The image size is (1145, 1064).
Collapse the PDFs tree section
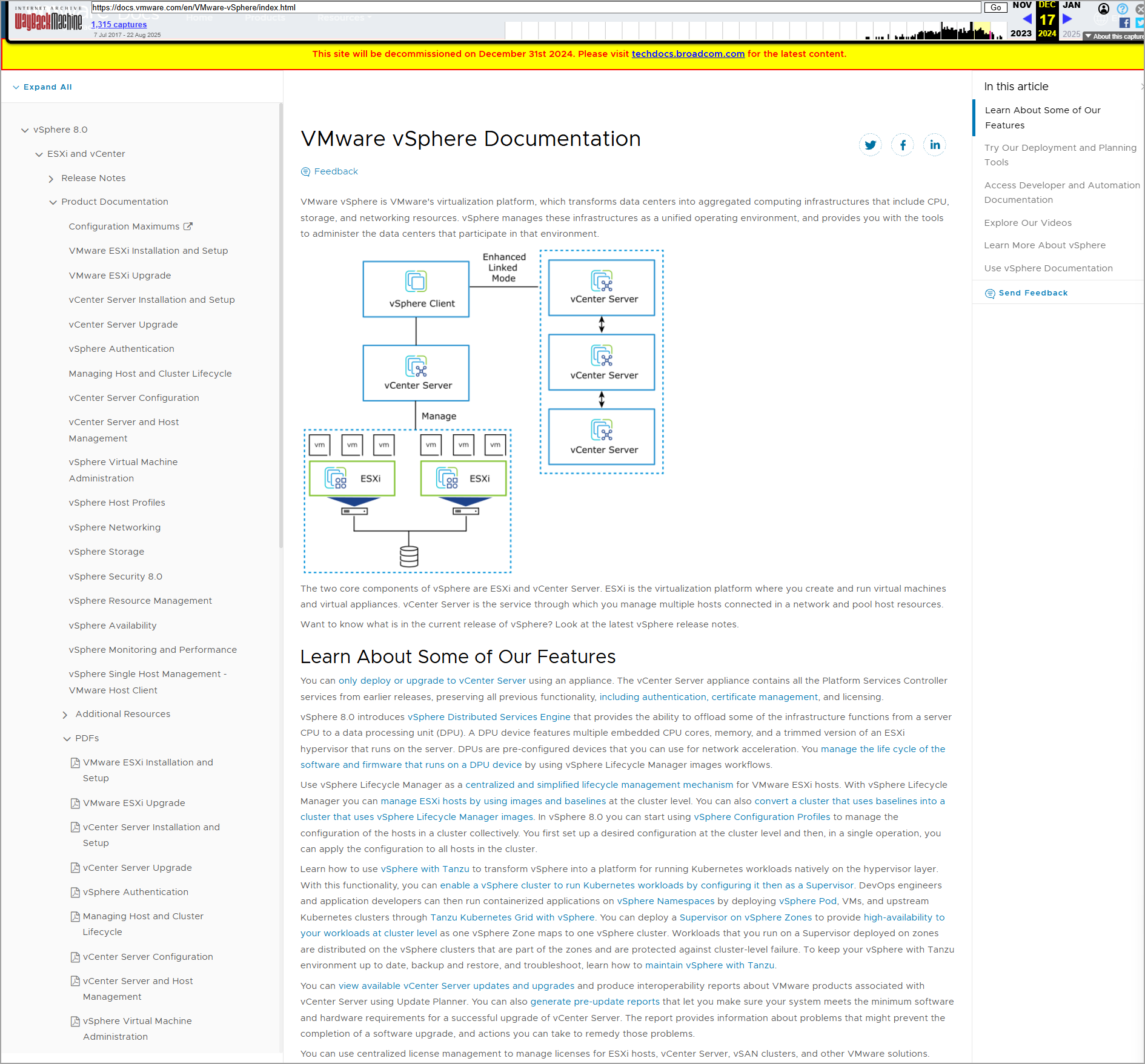[67, 739]
